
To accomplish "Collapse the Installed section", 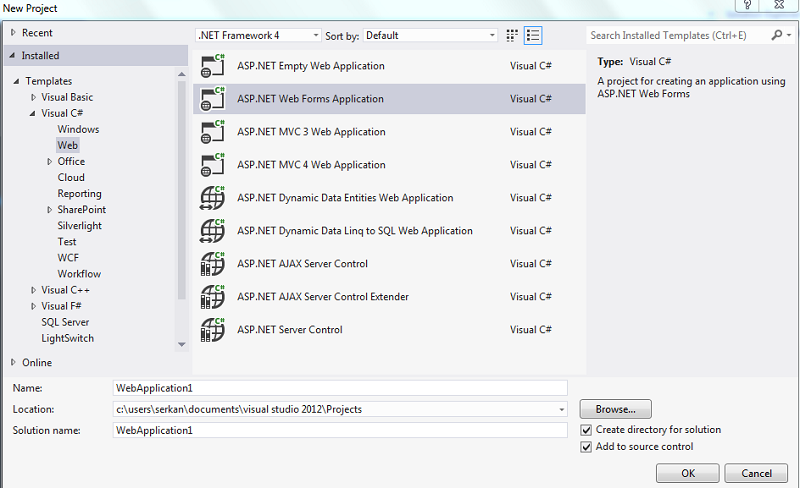I will tap(12, 56).
